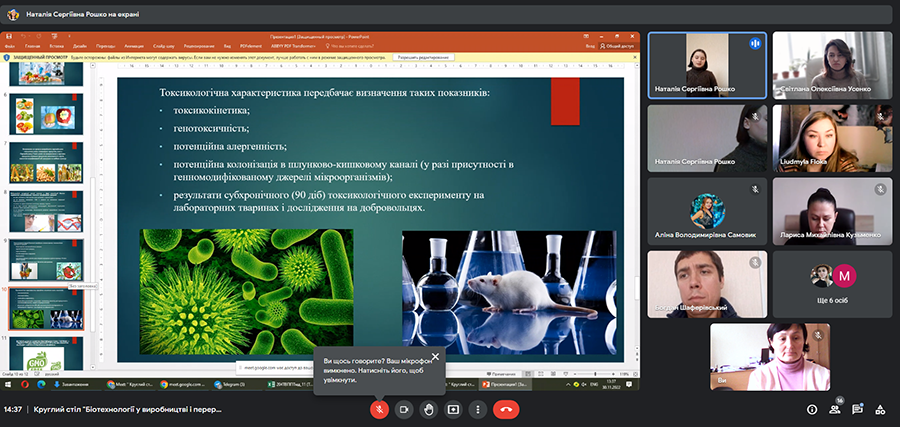Unmute the microphone in Meet controls
Screen dimensions: 900x427
379,409
